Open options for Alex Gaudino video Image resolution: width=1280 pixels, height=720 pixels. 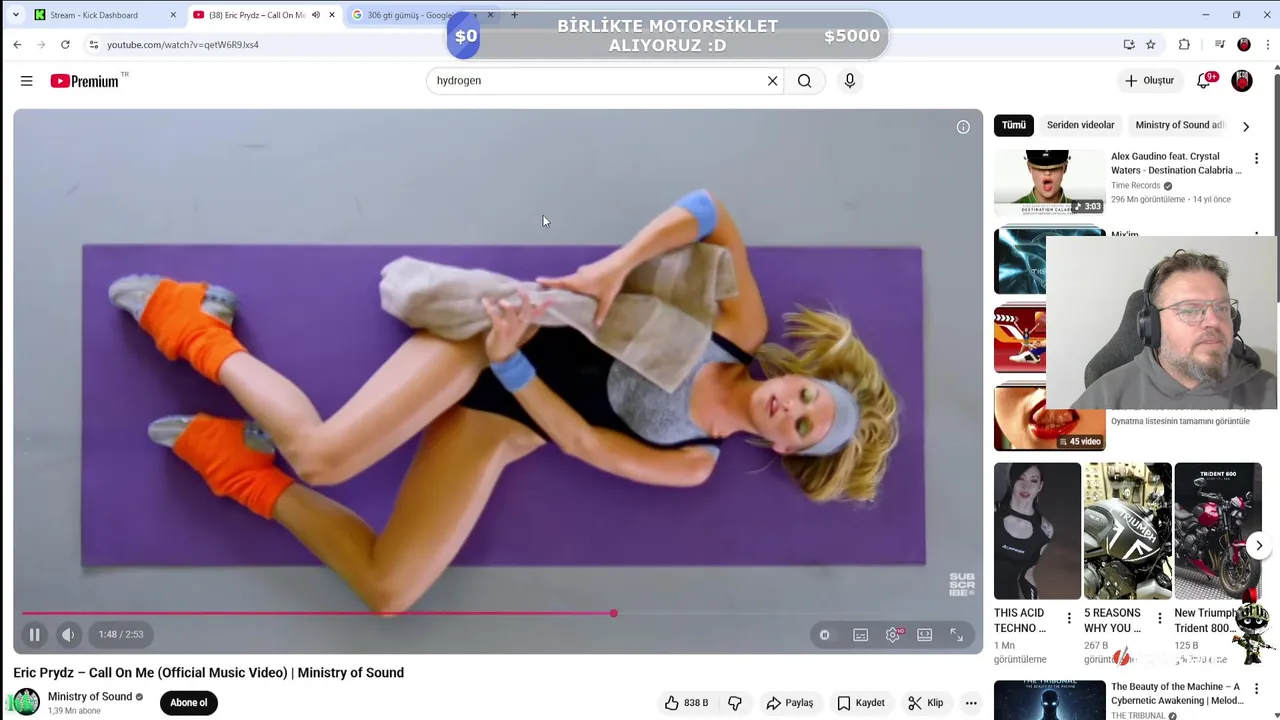(1256, 158)
